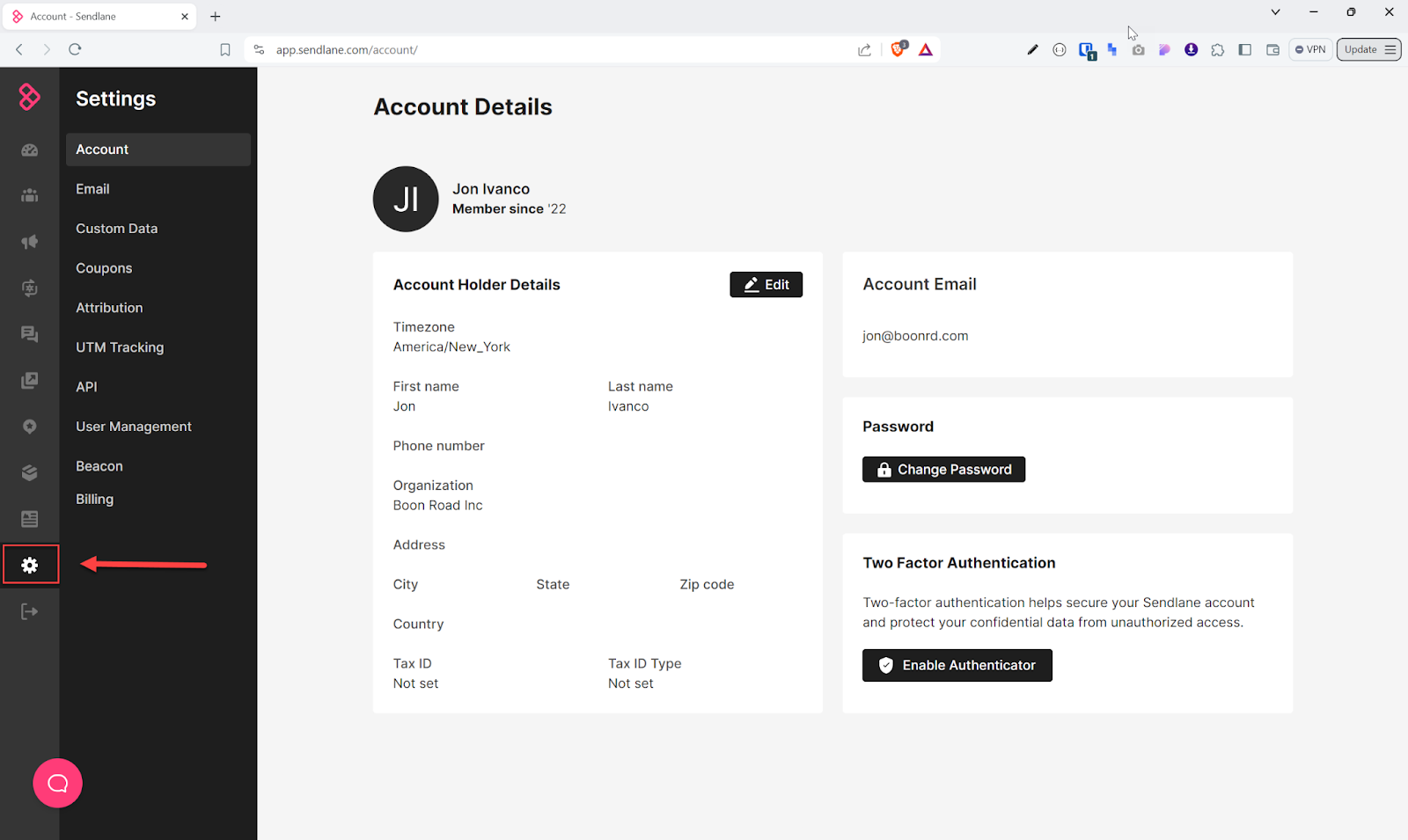1408x840 pixels.
Task: Toggle the browser sidebar panel icon
Action: (x=1244, y=50)
